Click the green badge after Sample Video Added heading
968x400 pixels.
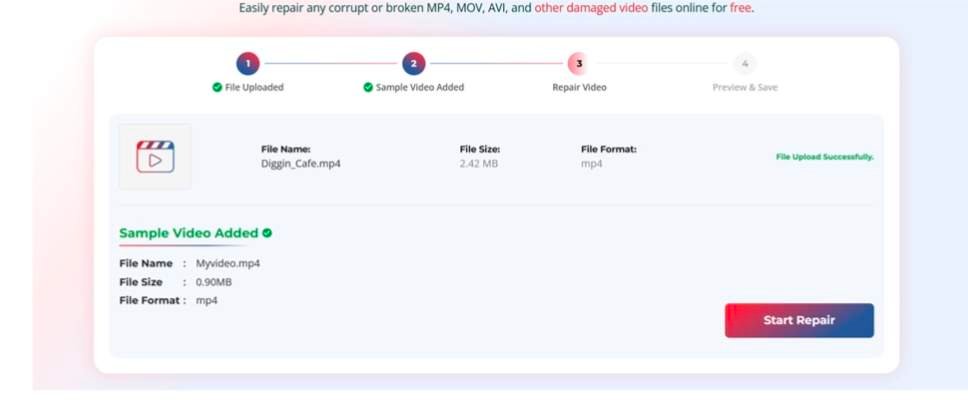(267, 233)
